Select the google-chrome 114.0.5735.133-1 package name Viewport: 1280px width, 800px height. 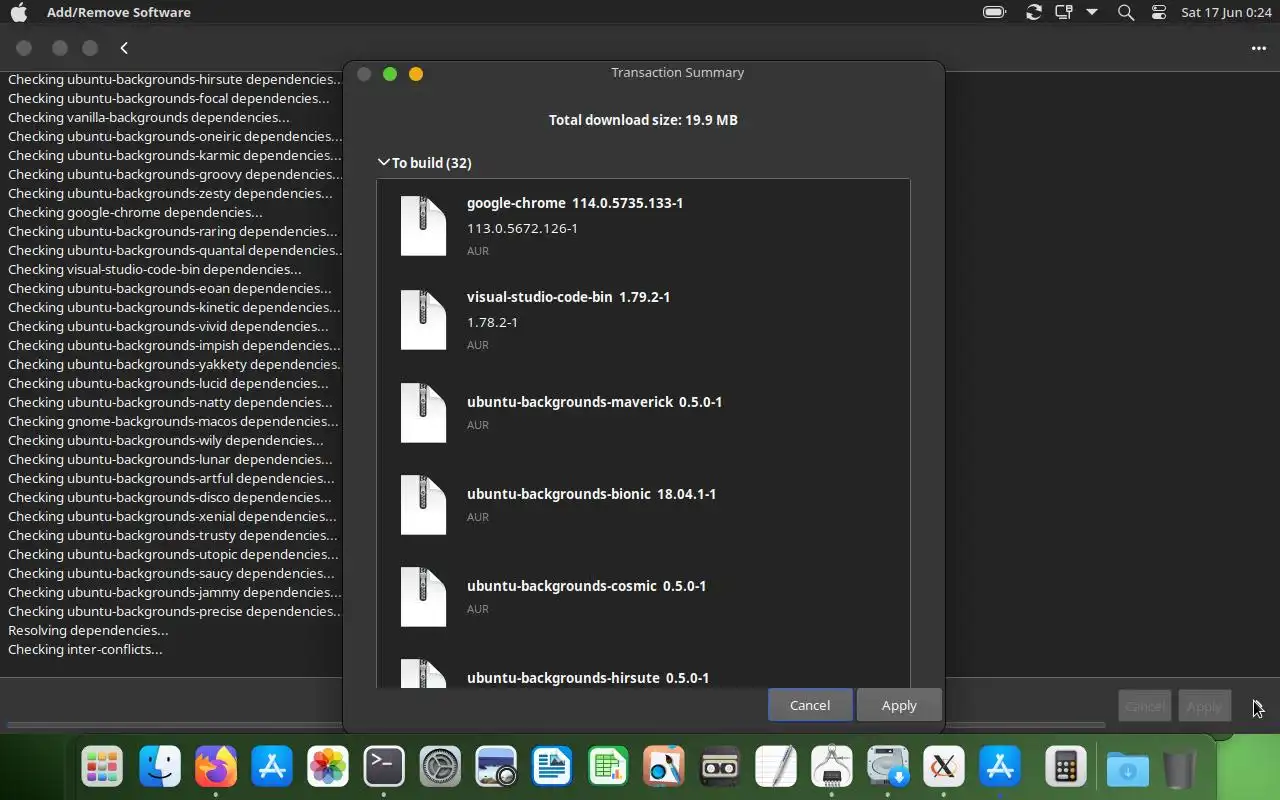(575, 203)
